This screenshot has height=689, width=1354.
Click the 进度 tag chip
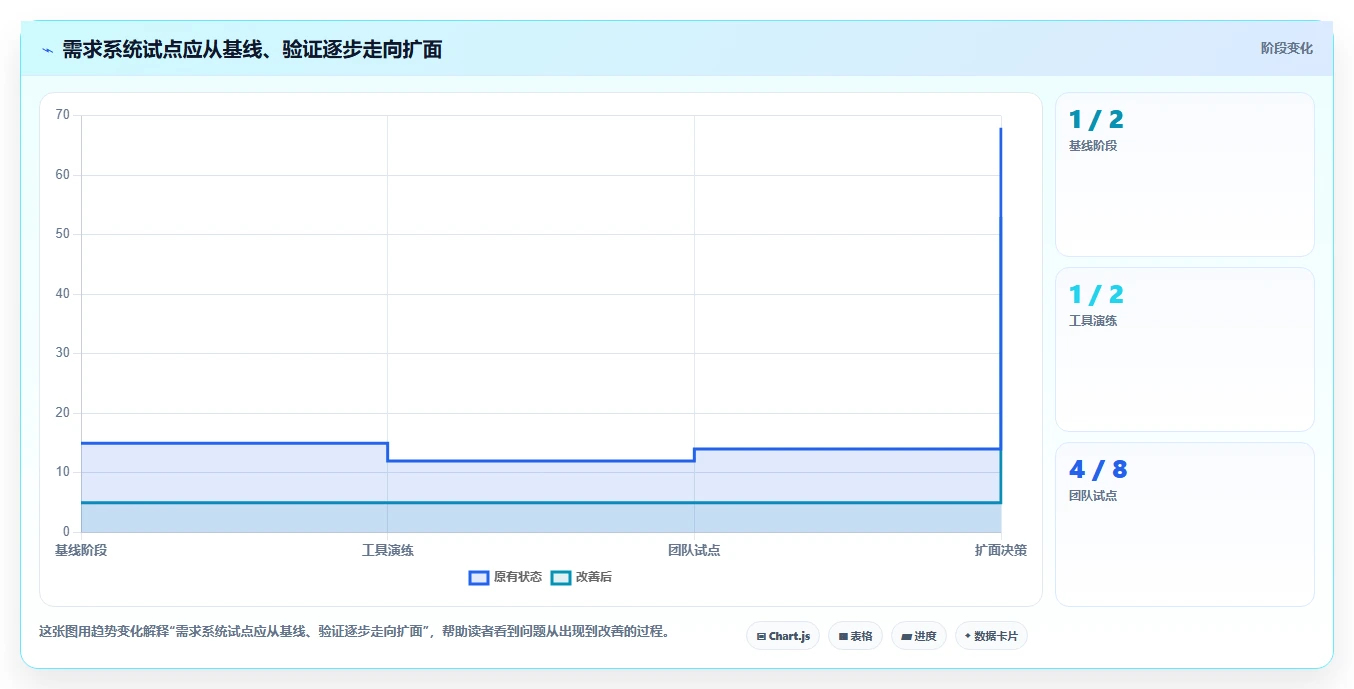[919, 636]
